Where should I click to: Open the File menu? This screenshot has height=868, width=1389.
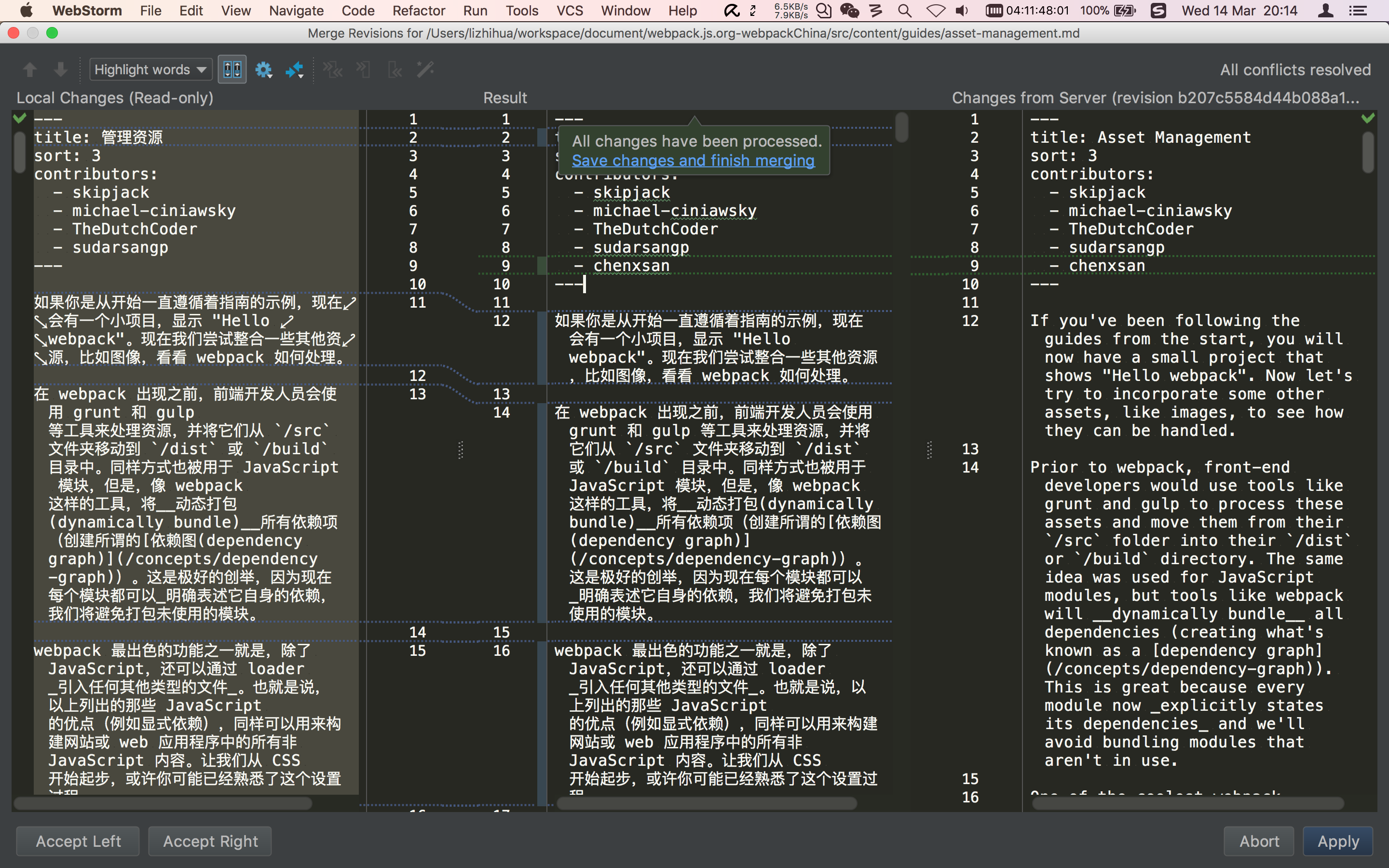(150, 10)
